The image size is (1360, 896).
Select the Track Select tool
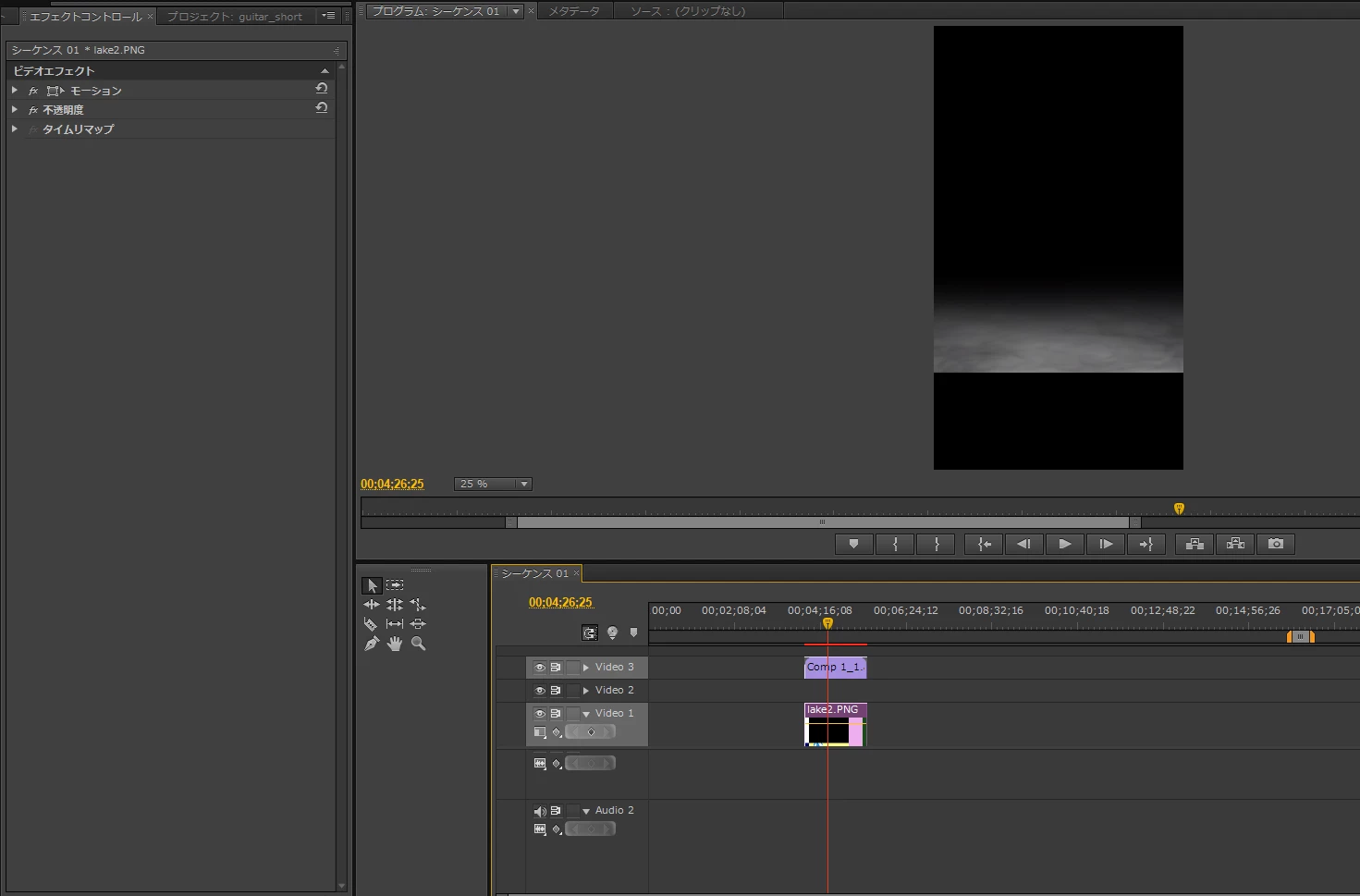(x=395, y=585)
